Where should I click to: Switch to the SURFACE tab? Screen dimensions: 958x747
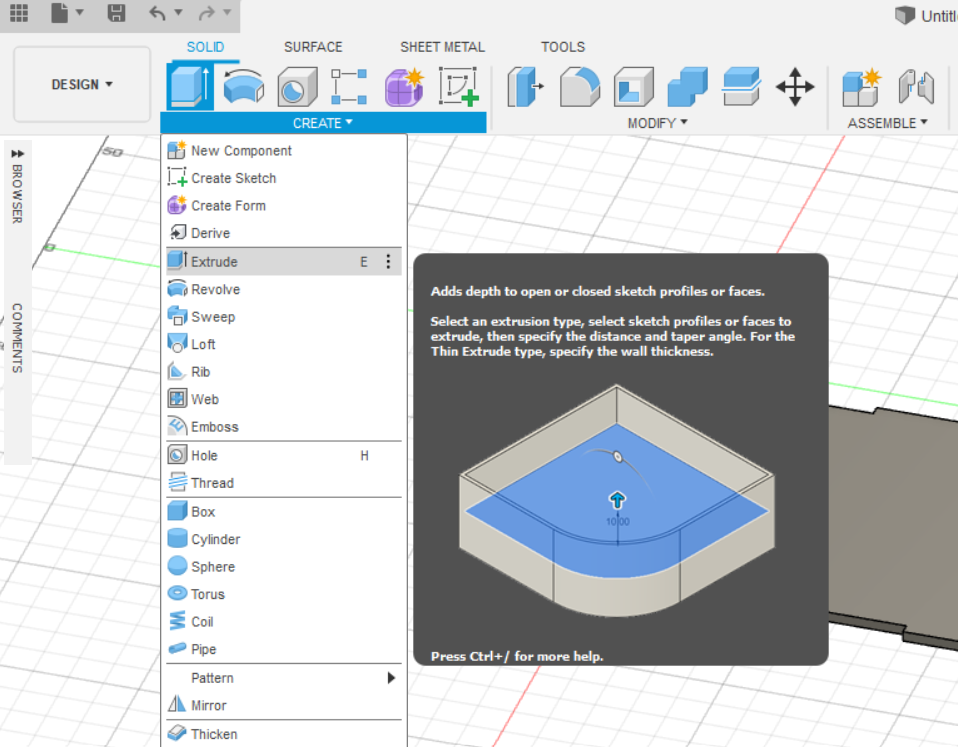(313, 47)
